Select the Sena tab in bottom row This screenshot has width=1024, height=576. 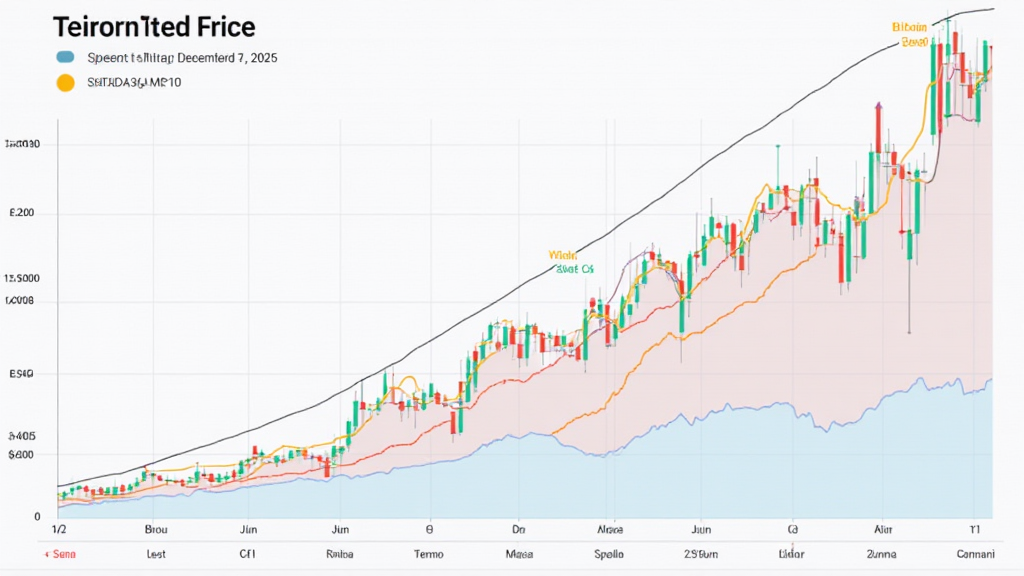point(66,552)
